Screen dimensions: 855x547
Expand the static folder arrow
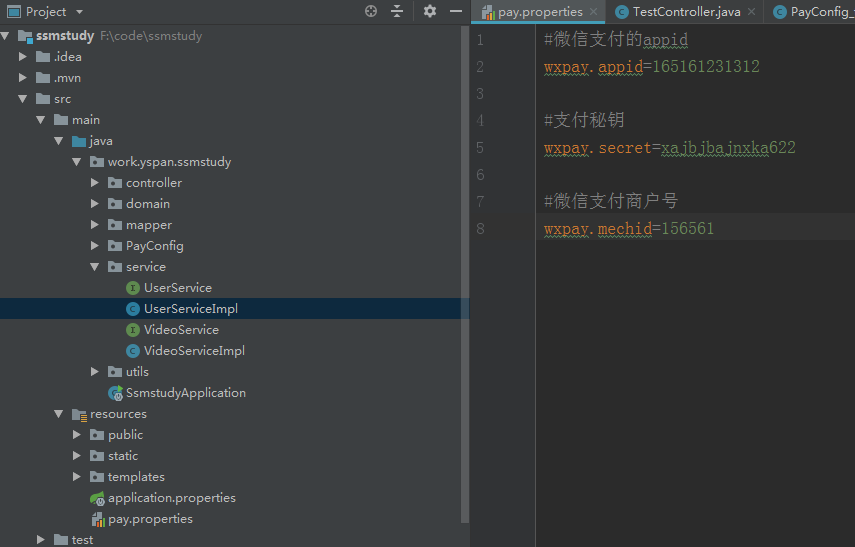point(77,456)
